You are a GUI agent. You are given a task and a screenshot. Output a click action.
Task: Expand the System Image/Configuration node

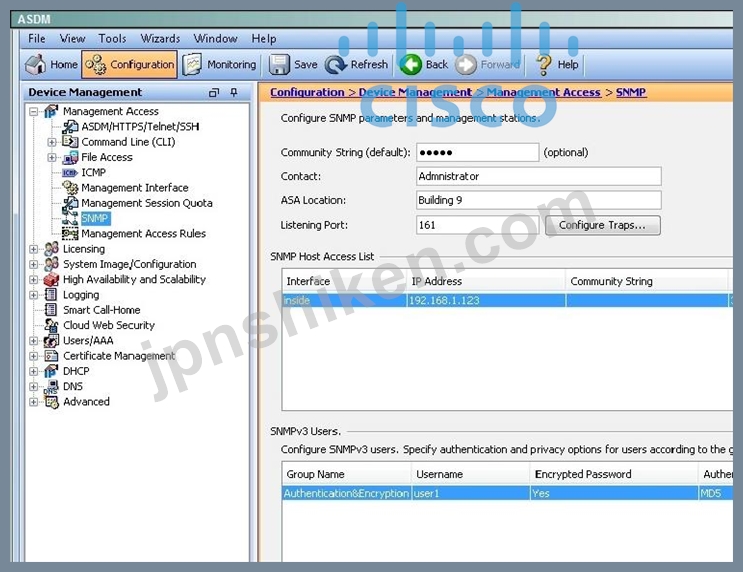[34, 264]
